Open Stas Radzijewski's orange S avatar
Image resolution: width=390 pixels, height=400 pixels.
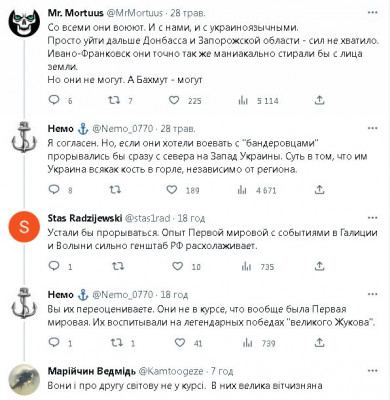click(24, 227)
